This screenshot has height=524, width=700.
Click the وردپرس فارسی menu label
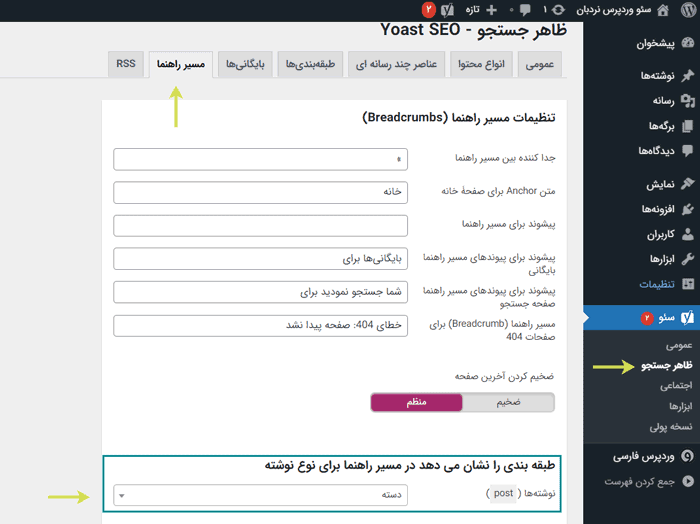643,457
